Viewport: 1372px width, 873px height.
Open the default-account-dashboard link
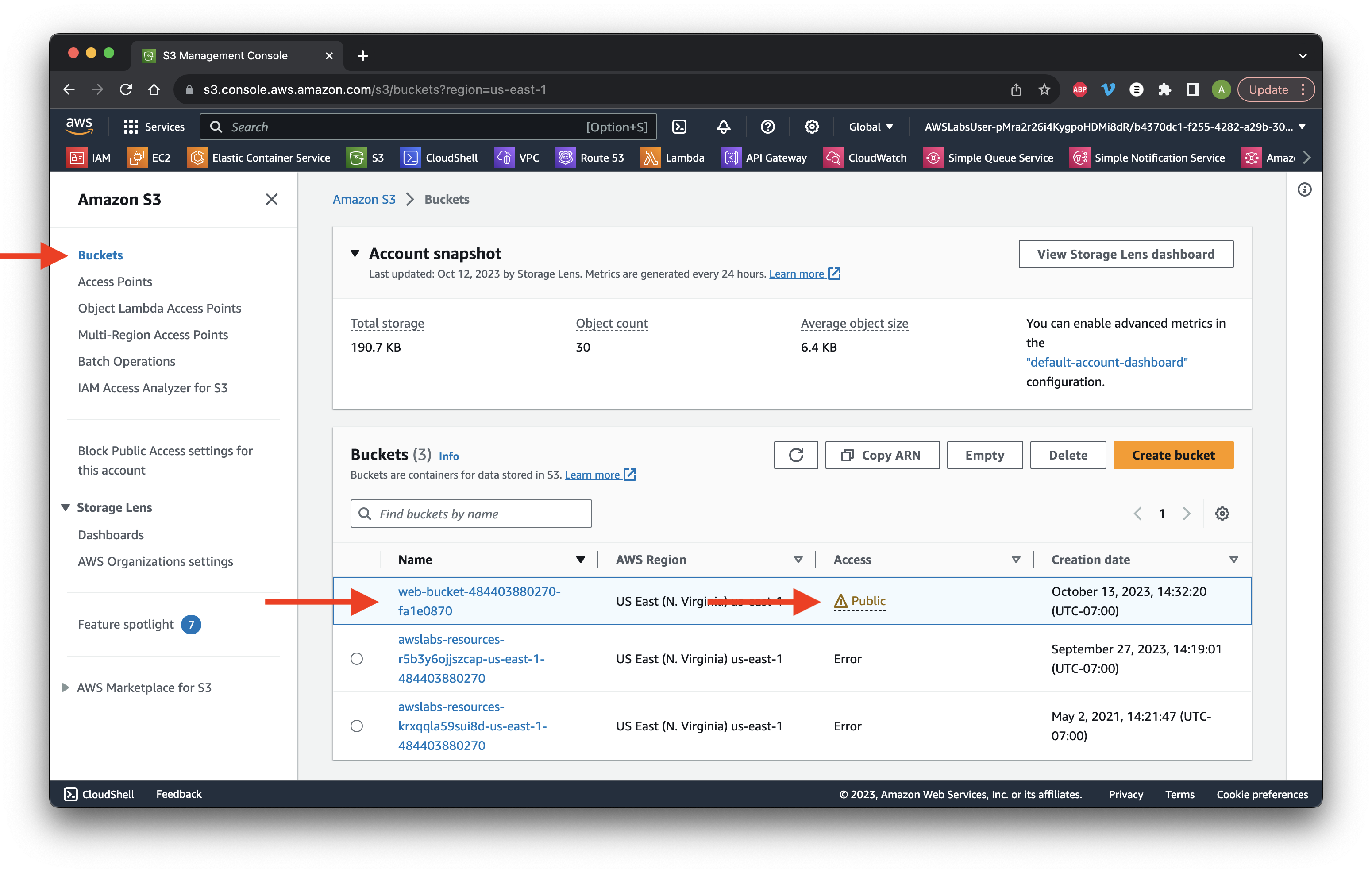1106,362
